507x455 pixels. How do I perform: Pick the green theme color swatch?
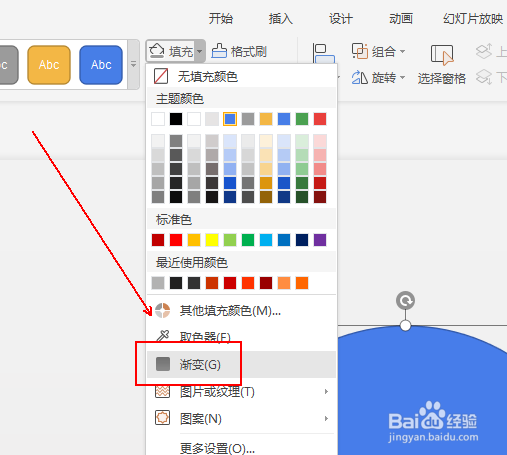[x=302, y=119]
